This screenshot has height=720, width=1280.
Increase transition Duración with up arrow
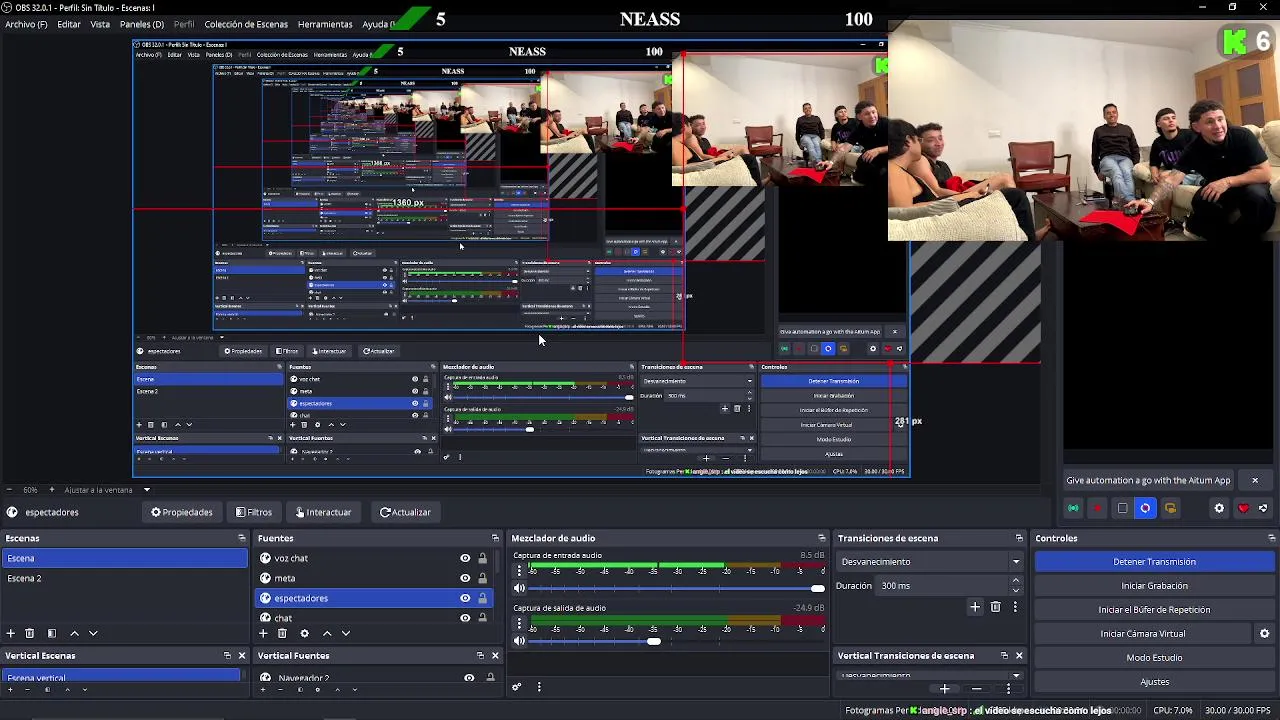(x=1016, y=581)
